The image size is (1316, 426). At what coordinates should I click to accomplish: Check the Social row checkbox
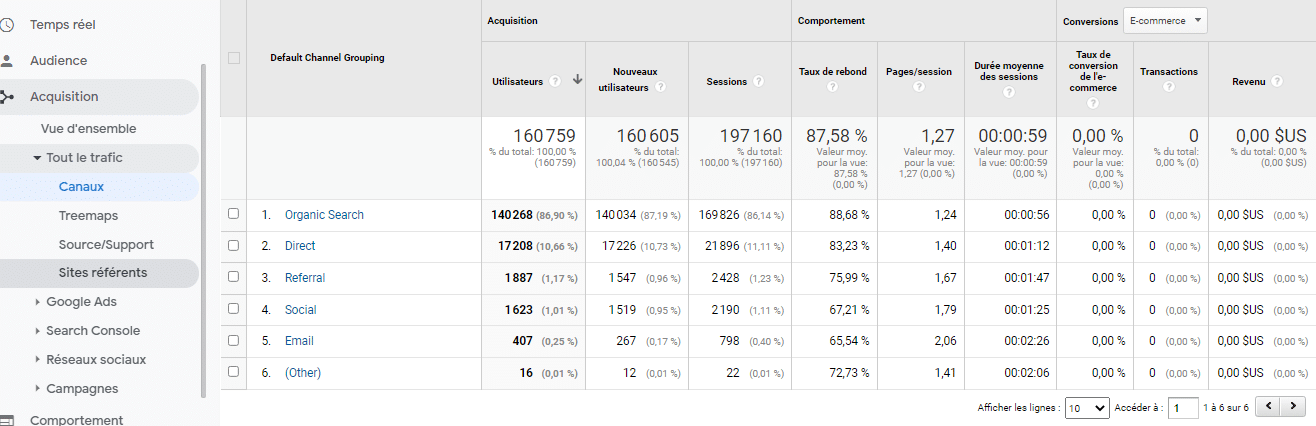click(234, 309)
